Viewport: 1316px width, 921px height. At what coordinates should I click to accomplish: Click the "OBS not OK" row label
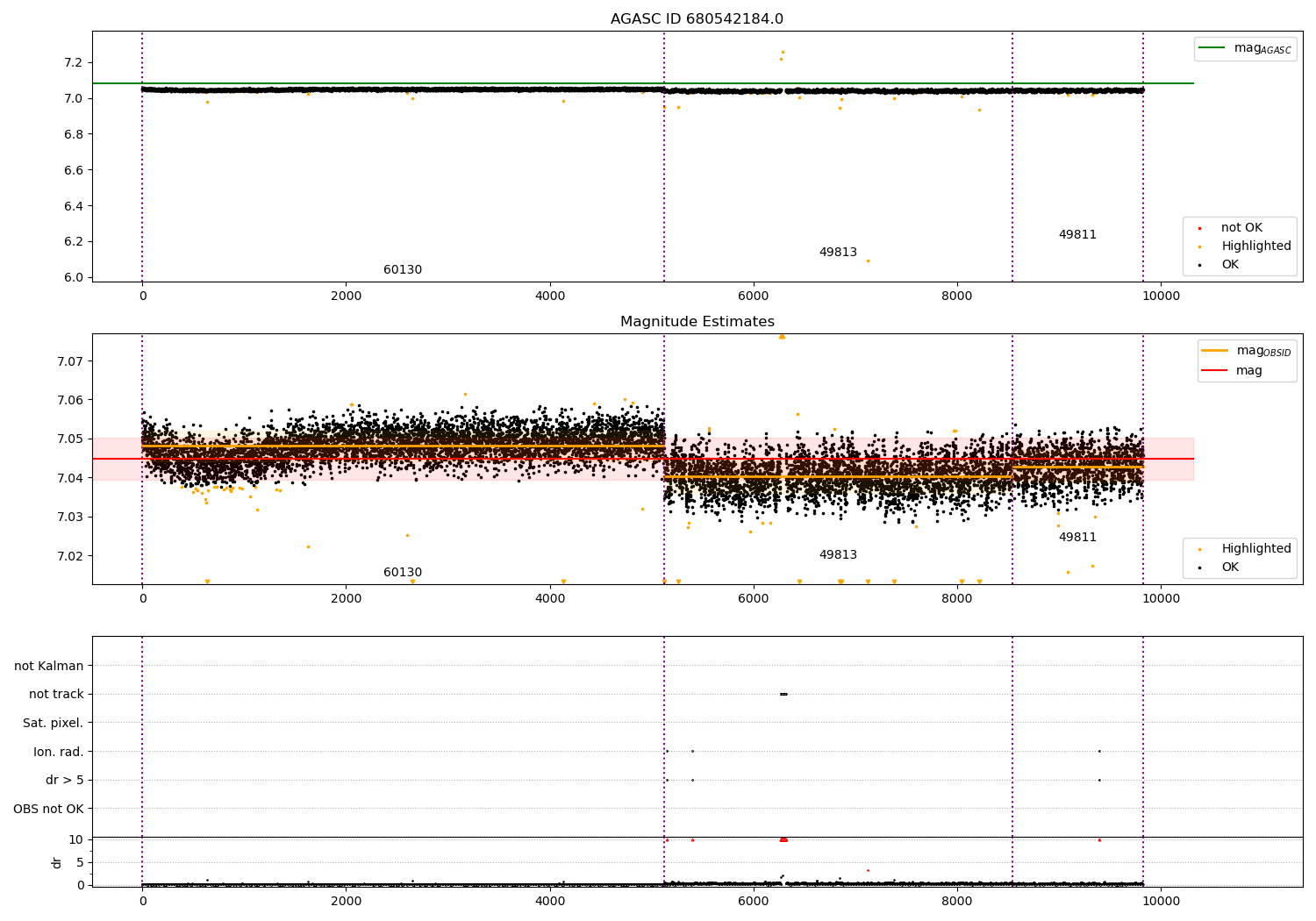pos(48,810)
